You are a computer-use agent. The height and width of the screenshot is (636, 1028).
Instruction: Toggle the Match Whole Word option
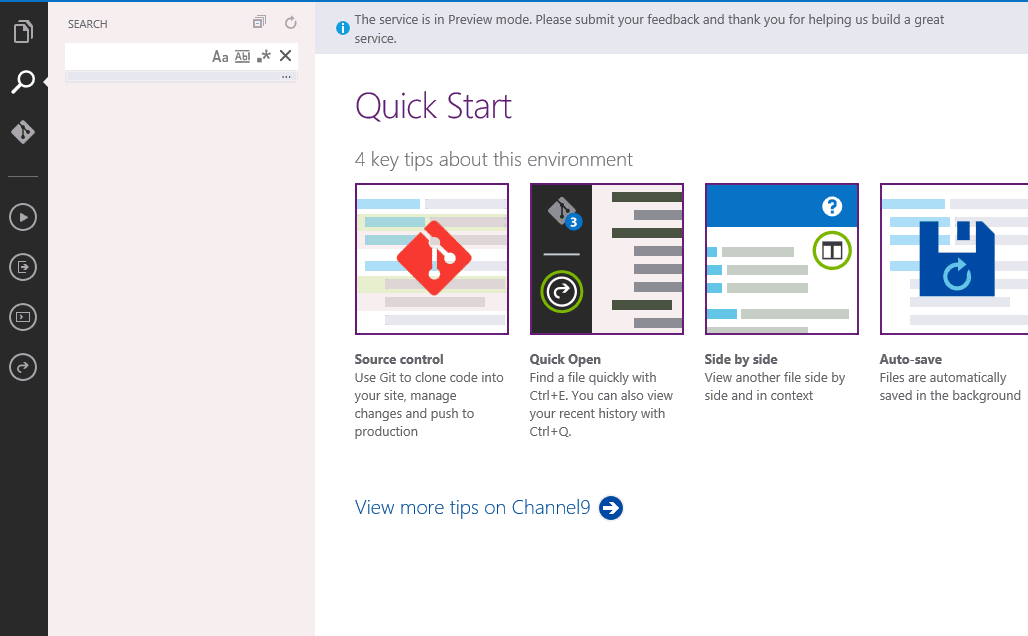[x=242, y=57]
